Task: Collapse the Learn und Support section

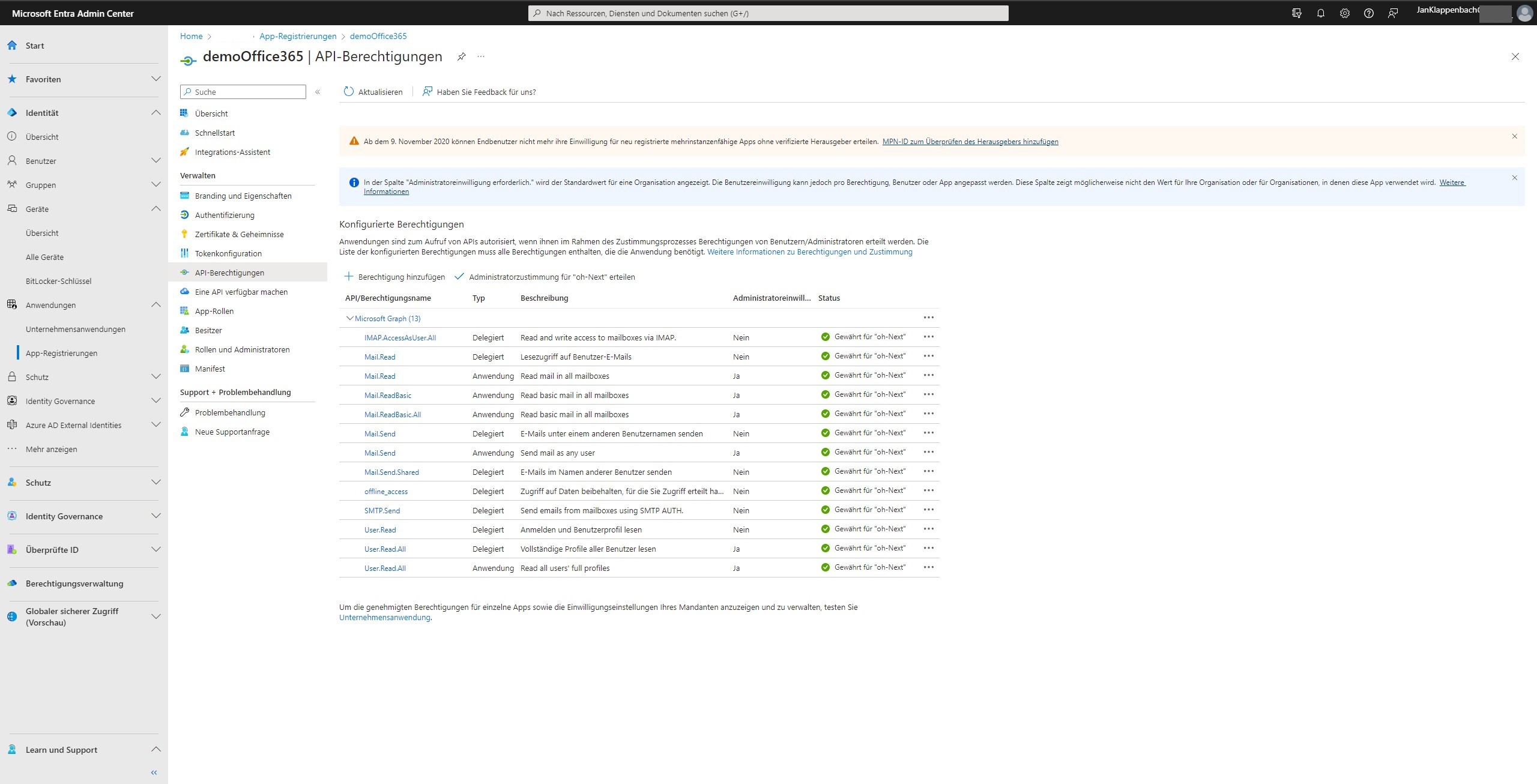Action: coord(156,750)
